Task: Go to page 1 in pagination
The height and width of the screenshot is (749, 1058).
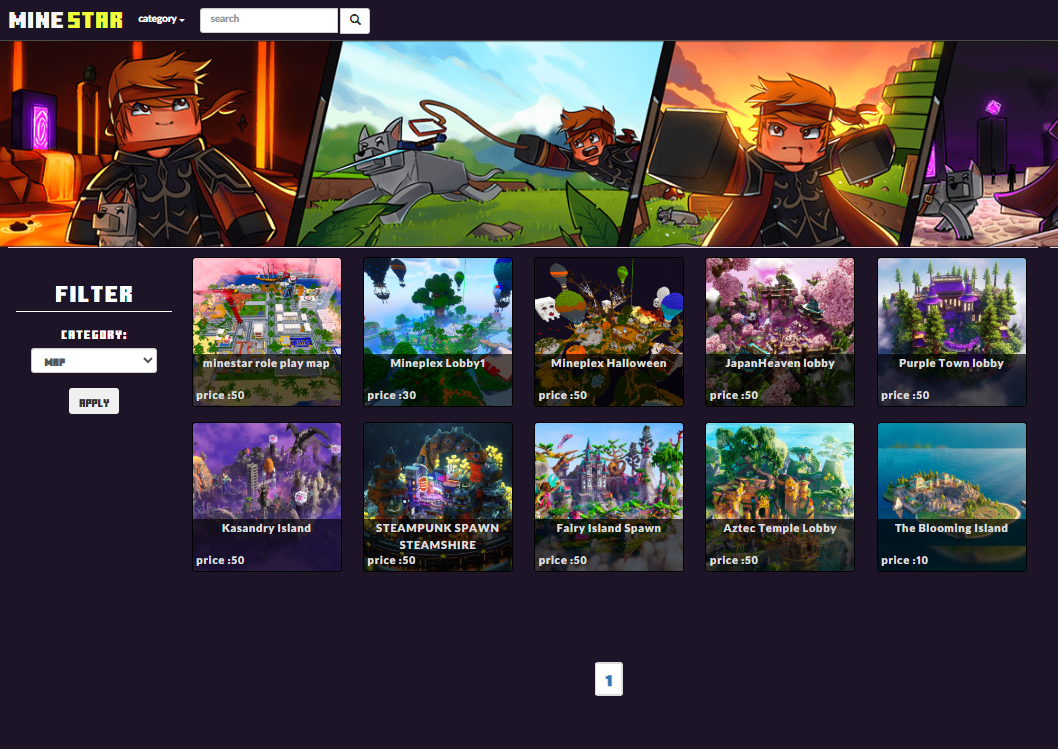Action: (x=609, y=679)
